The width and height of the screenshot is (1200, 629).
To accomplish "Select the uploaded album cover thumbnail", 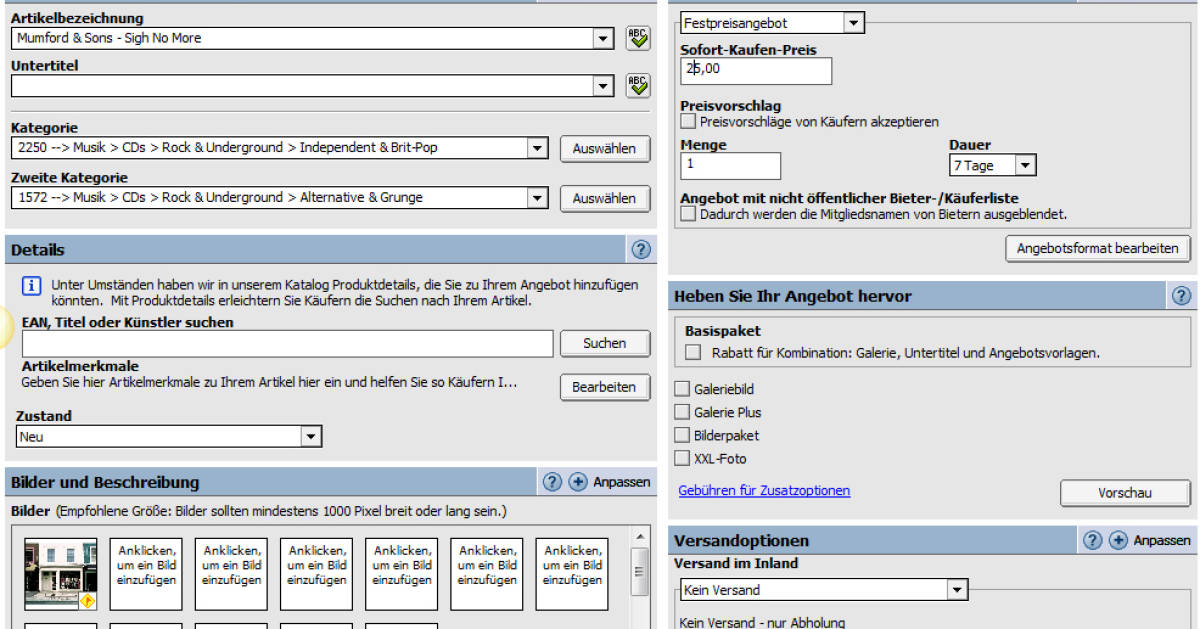I will pos(60,574).
